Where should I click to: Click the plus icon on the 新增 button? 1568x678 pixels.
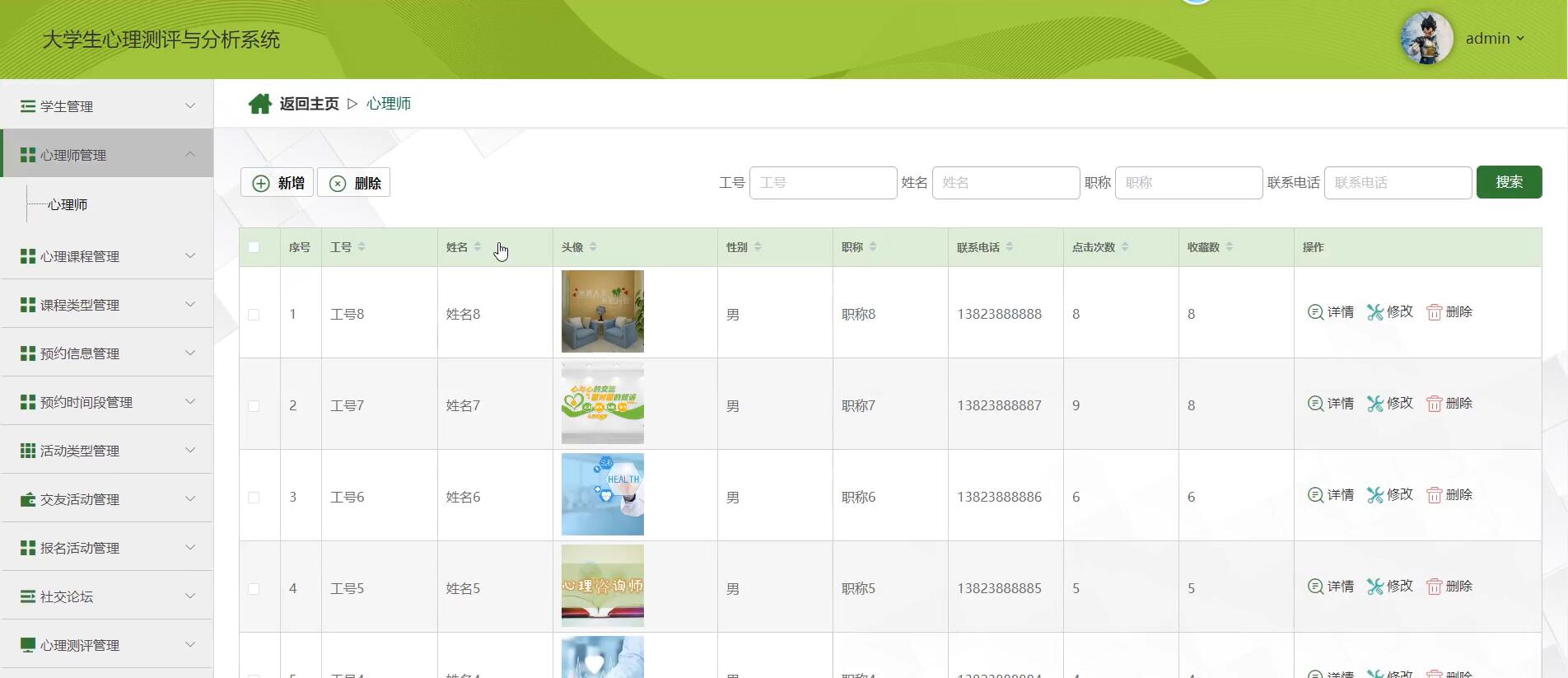tap(260, 183)
